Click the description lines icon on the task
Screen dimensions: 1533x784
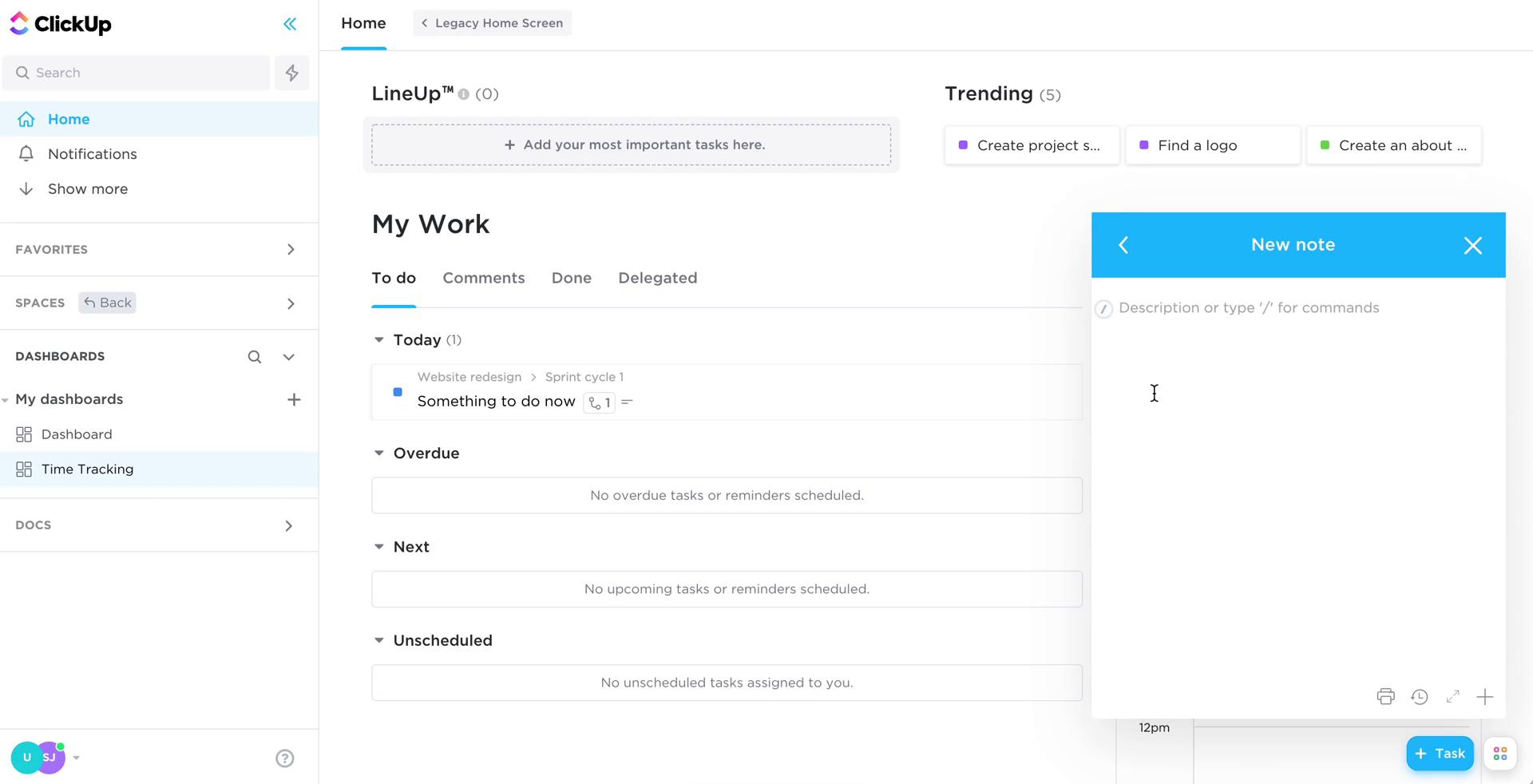627,402
